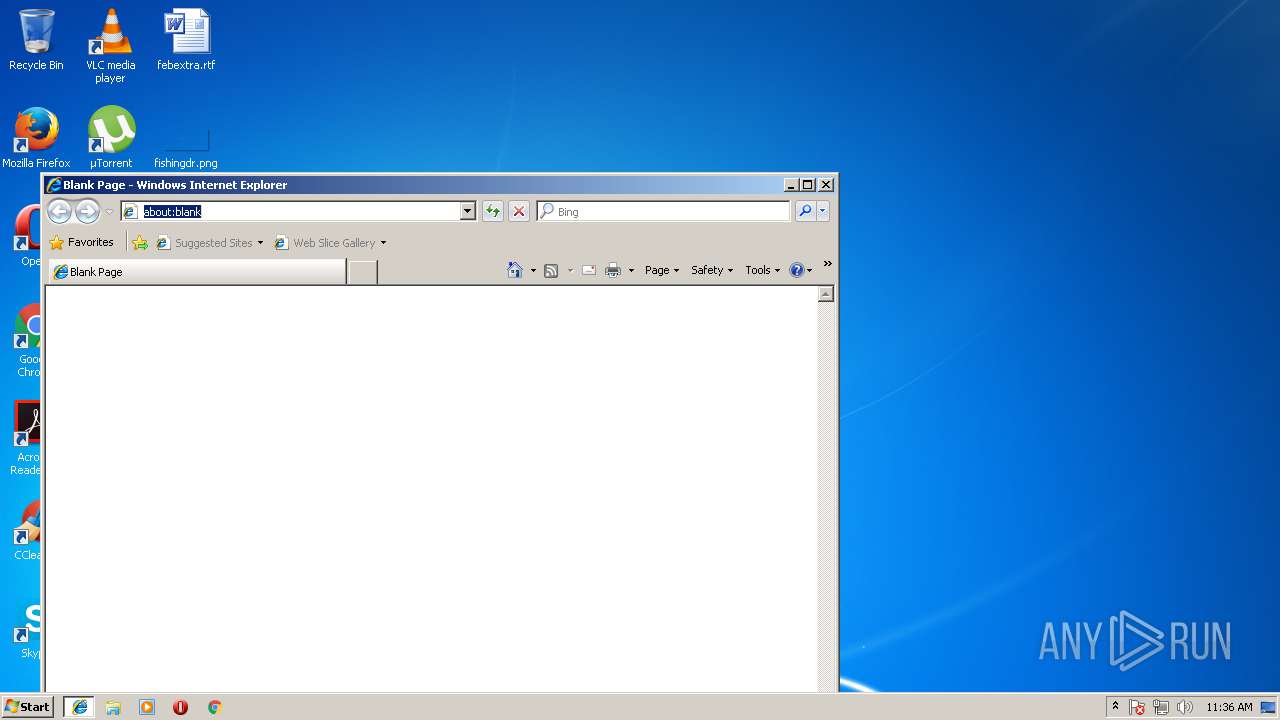
Task: Open the search provider options dropdown
Action: pos(823,211)
